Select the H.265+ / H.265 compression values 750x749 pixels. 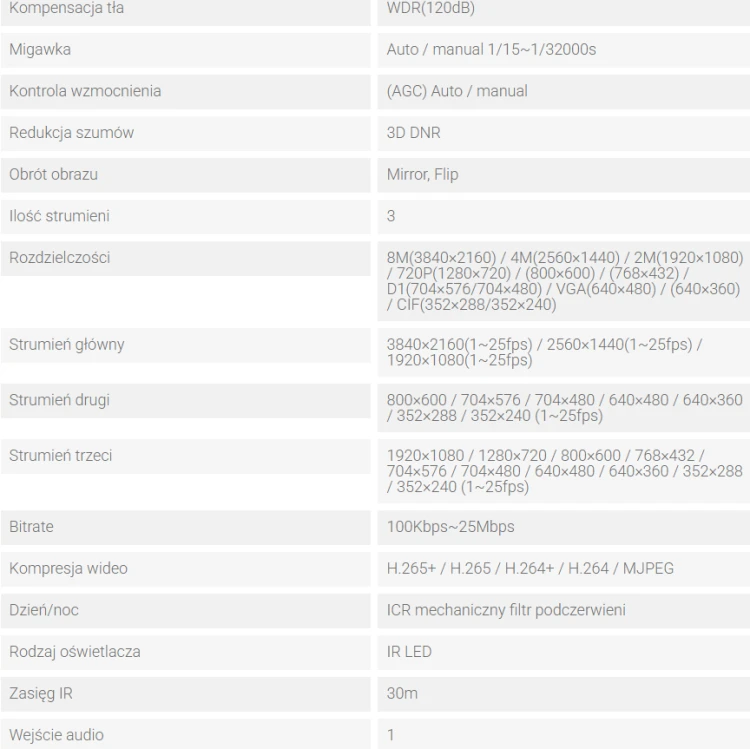pyautogui.click(x=530, y=569)
